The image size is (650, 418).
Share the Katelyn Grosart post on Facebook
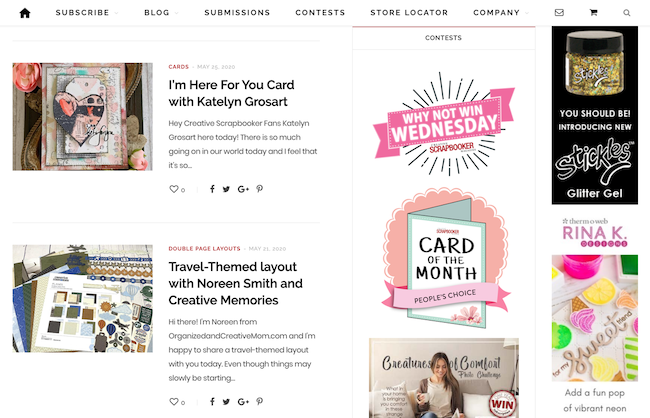pyautogui.click(x=212, y=189)
